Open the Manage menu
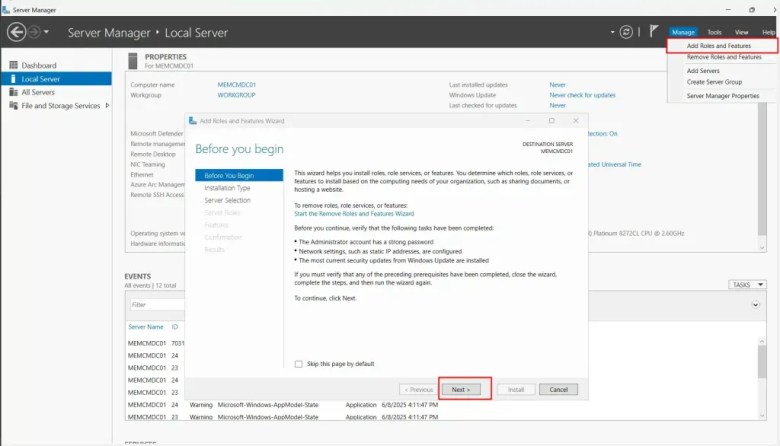780x446 pixels. 683,32
